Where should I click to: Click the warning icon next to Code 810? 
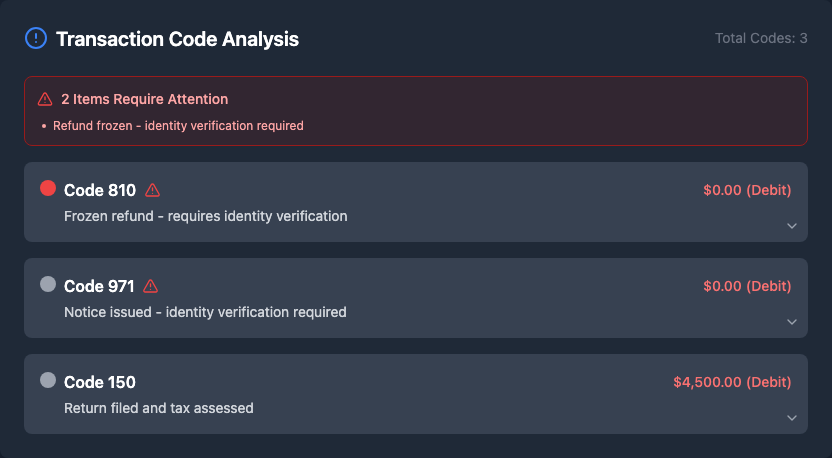pos(153,190)
